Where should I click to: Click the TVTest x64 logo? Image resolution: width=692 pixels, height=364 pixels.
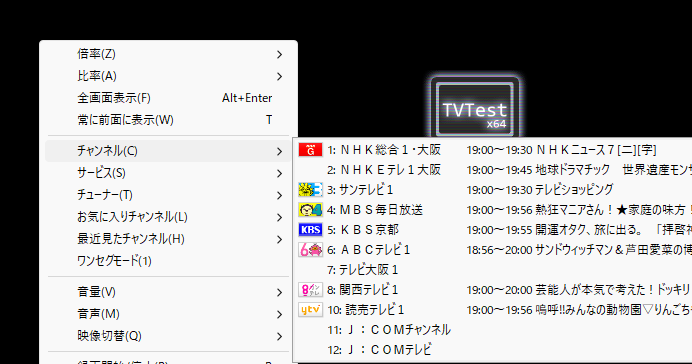tap(475, 108)
